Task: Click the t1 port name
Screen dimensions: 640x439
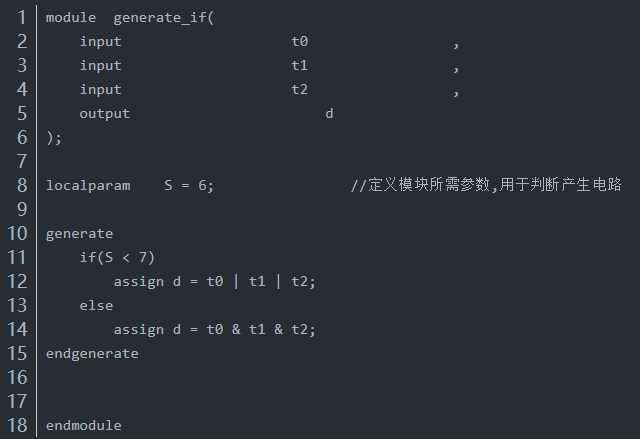Action: click(x=300, y=65)
